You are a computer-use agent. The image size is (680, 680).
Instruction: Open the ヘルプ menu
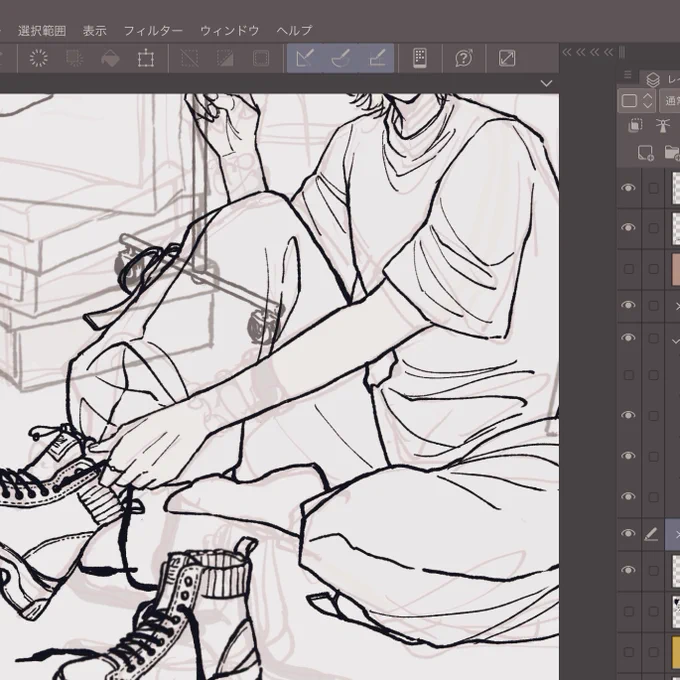pos(294,31)
